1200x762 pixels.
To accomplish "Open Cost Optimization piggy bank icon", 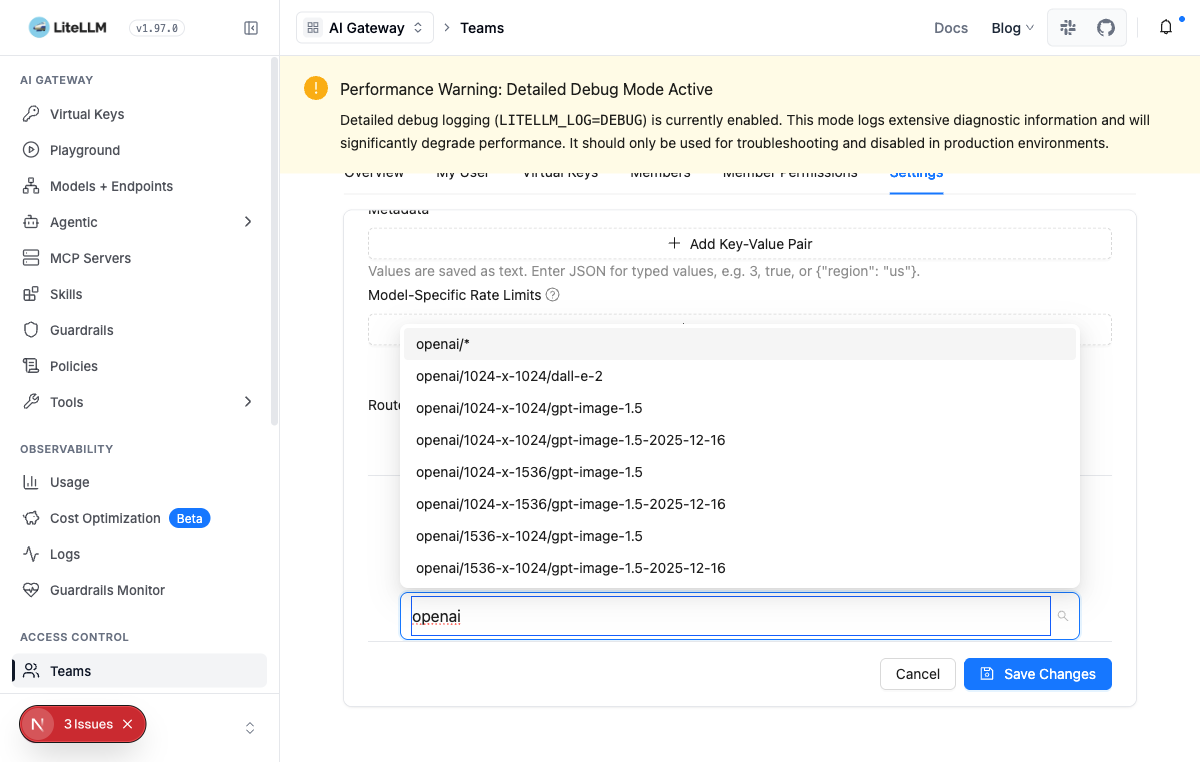I will [31, 518].
